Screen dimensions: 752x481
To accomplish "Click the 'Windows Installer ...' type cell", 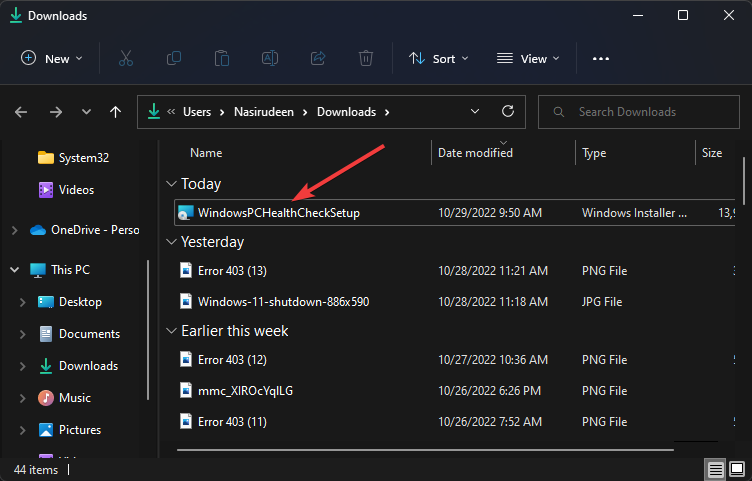I will (x=634, y=213).
